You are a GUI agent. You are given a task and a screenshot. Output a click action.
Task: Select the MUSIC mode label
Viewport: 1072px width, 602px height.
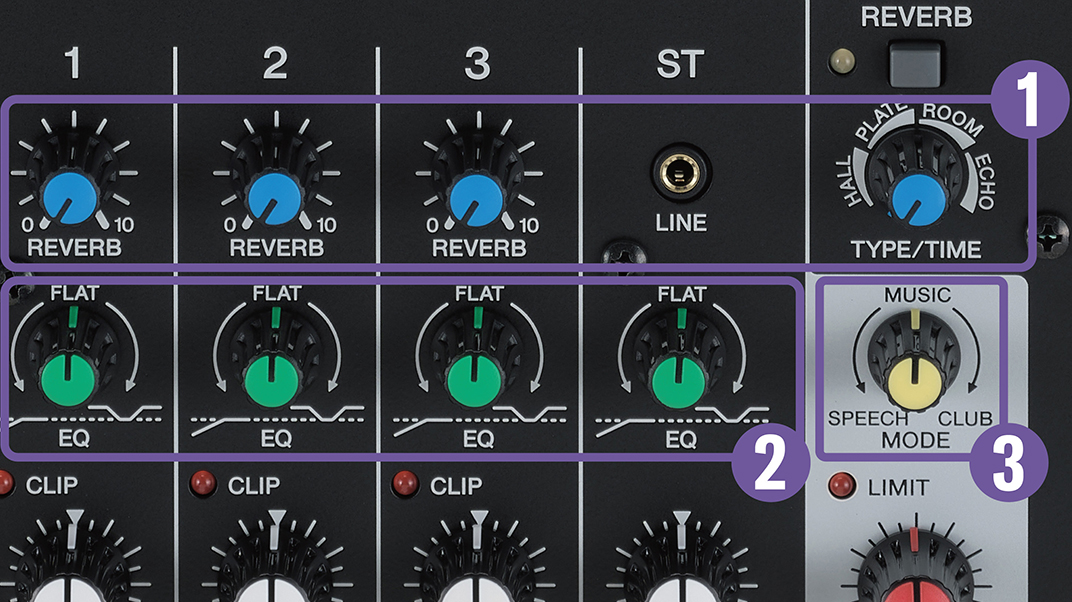pyautogui.click(x=917, y=295)
